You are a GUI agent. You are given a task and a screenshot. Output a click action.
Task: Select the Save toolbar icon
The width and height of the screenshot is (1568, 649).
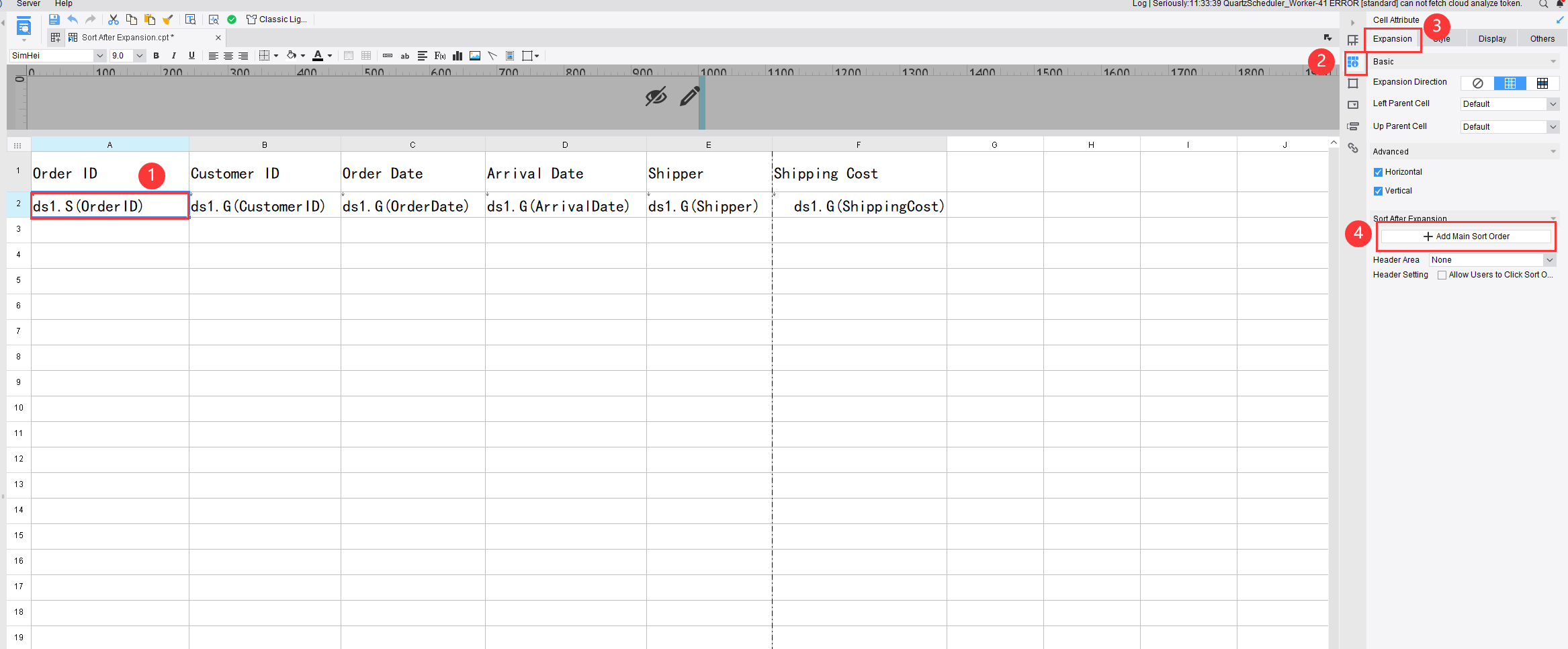(x=54, y=19)
